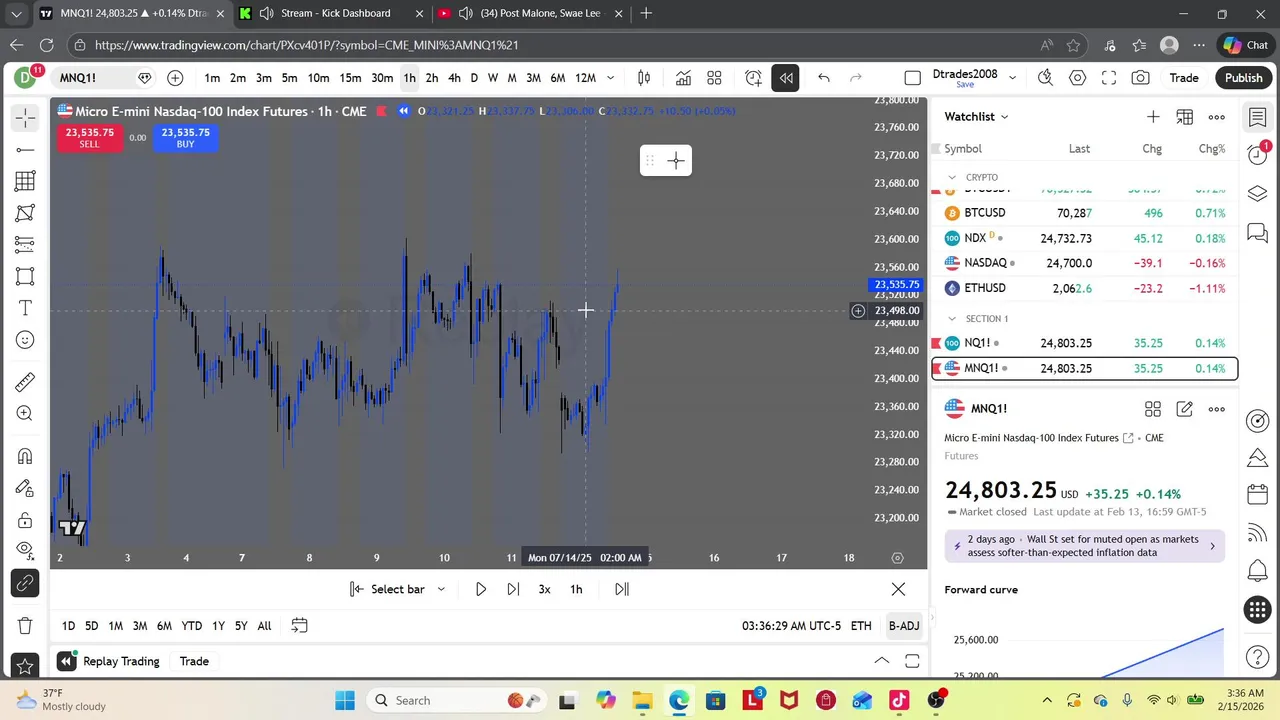
Task: Remove drawings with the trash icon
Action: [25, 625]
